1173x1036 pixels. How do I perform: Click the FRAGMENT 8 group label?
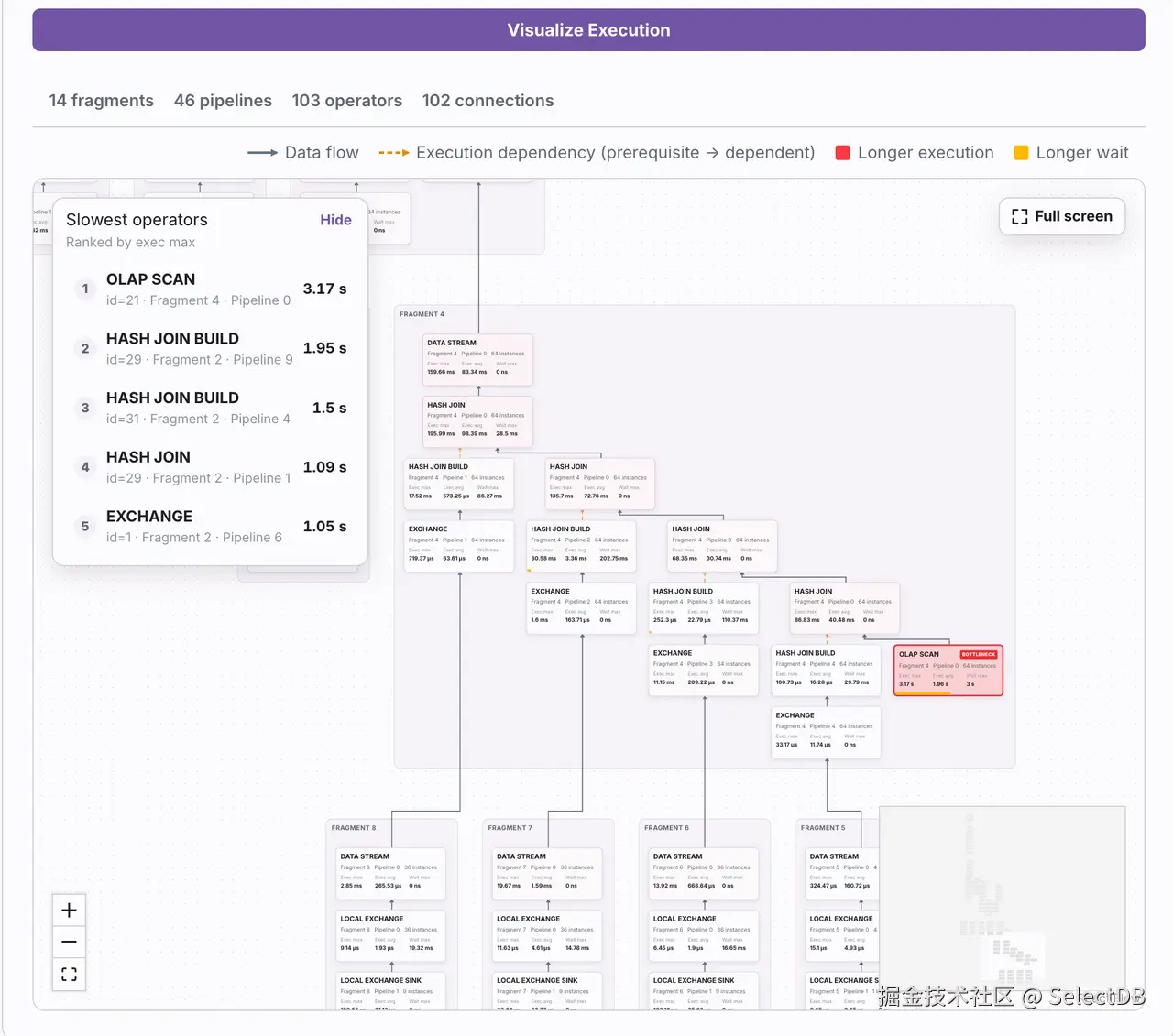click(354, 828)
